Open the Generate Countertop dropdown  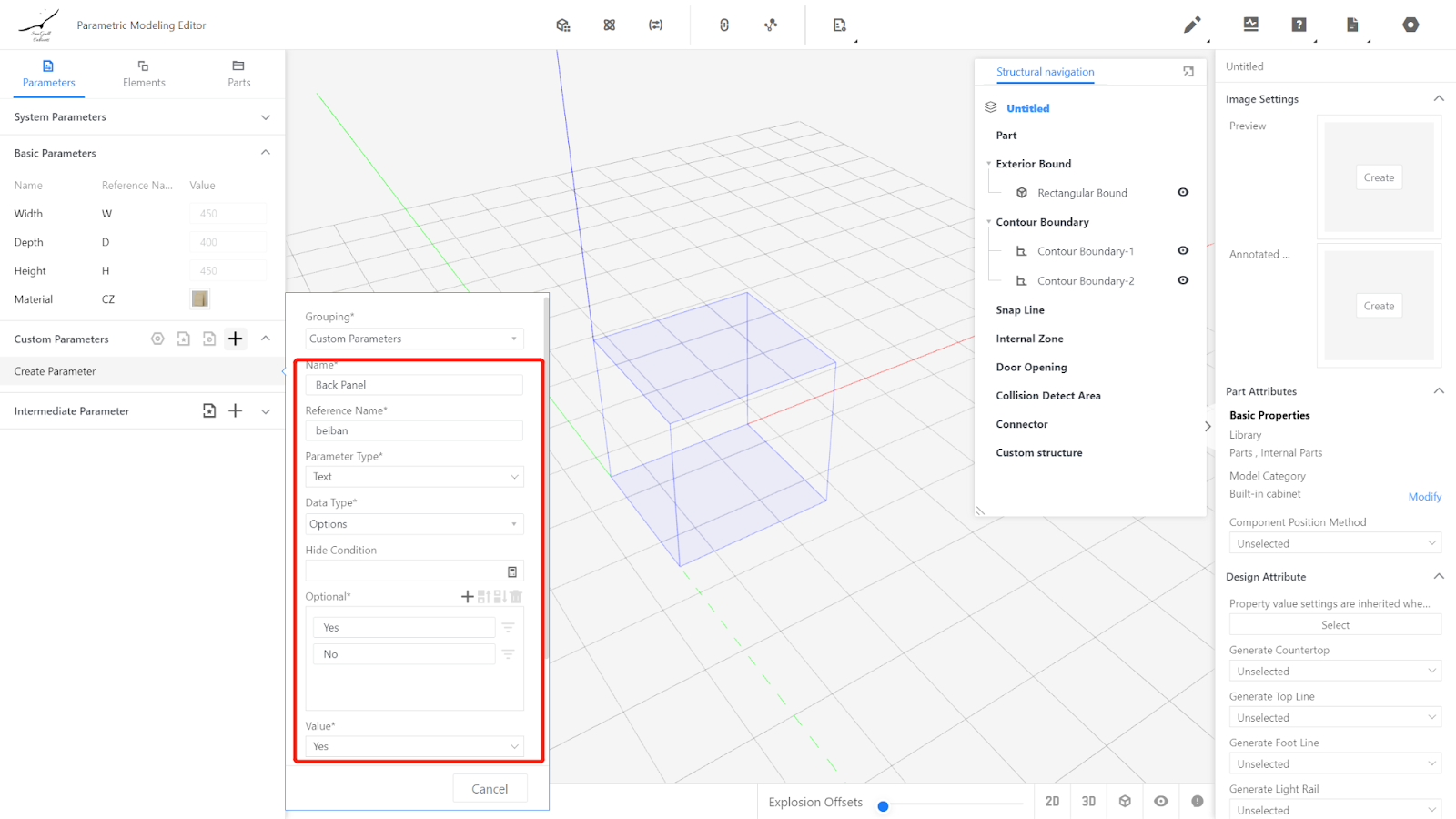click(x=1335, y=672)
